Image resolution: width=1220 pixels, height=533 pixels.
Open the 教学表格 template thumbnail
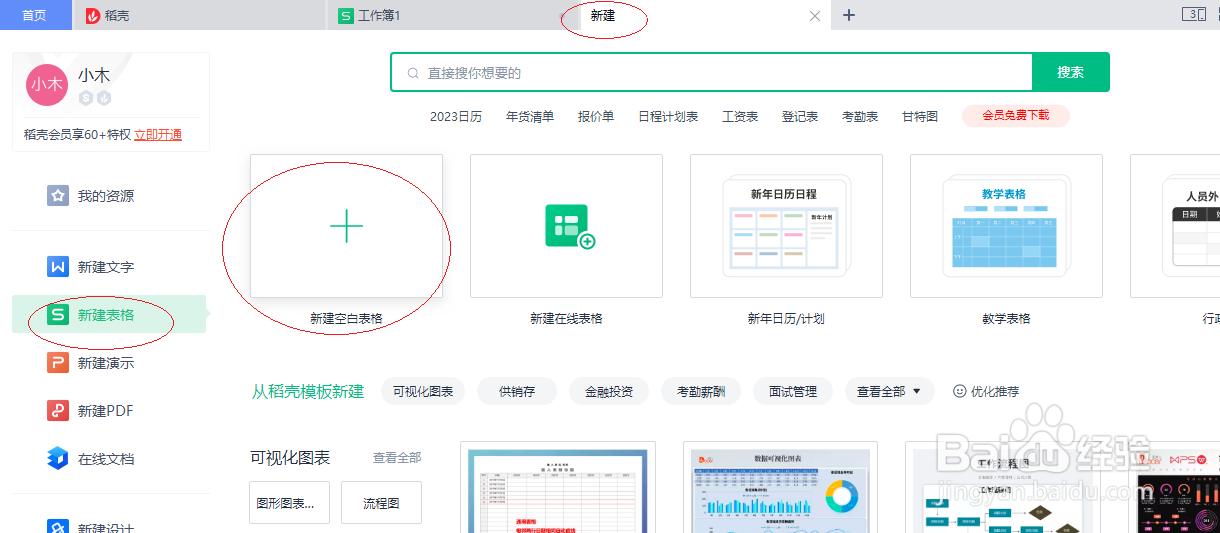coord(1006,226)
